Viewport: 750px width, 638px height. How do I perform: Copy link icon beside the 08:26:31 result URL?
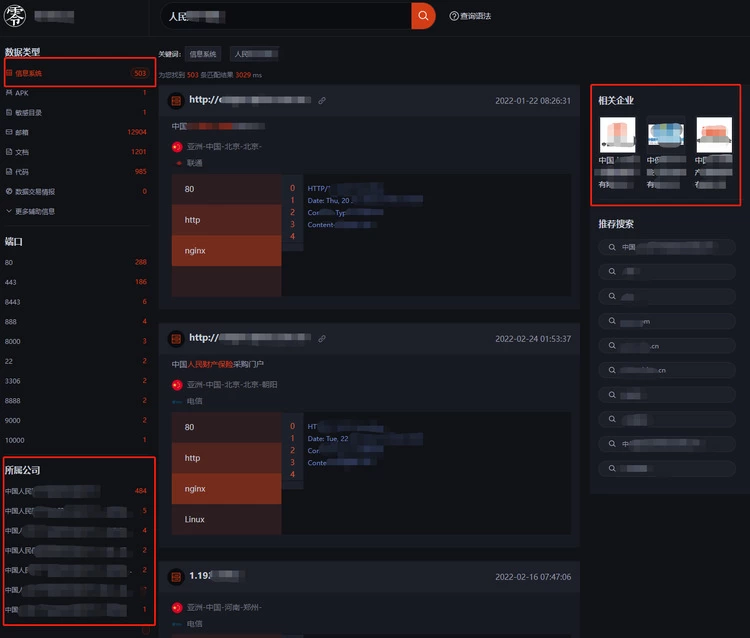(x=322, y=101)
